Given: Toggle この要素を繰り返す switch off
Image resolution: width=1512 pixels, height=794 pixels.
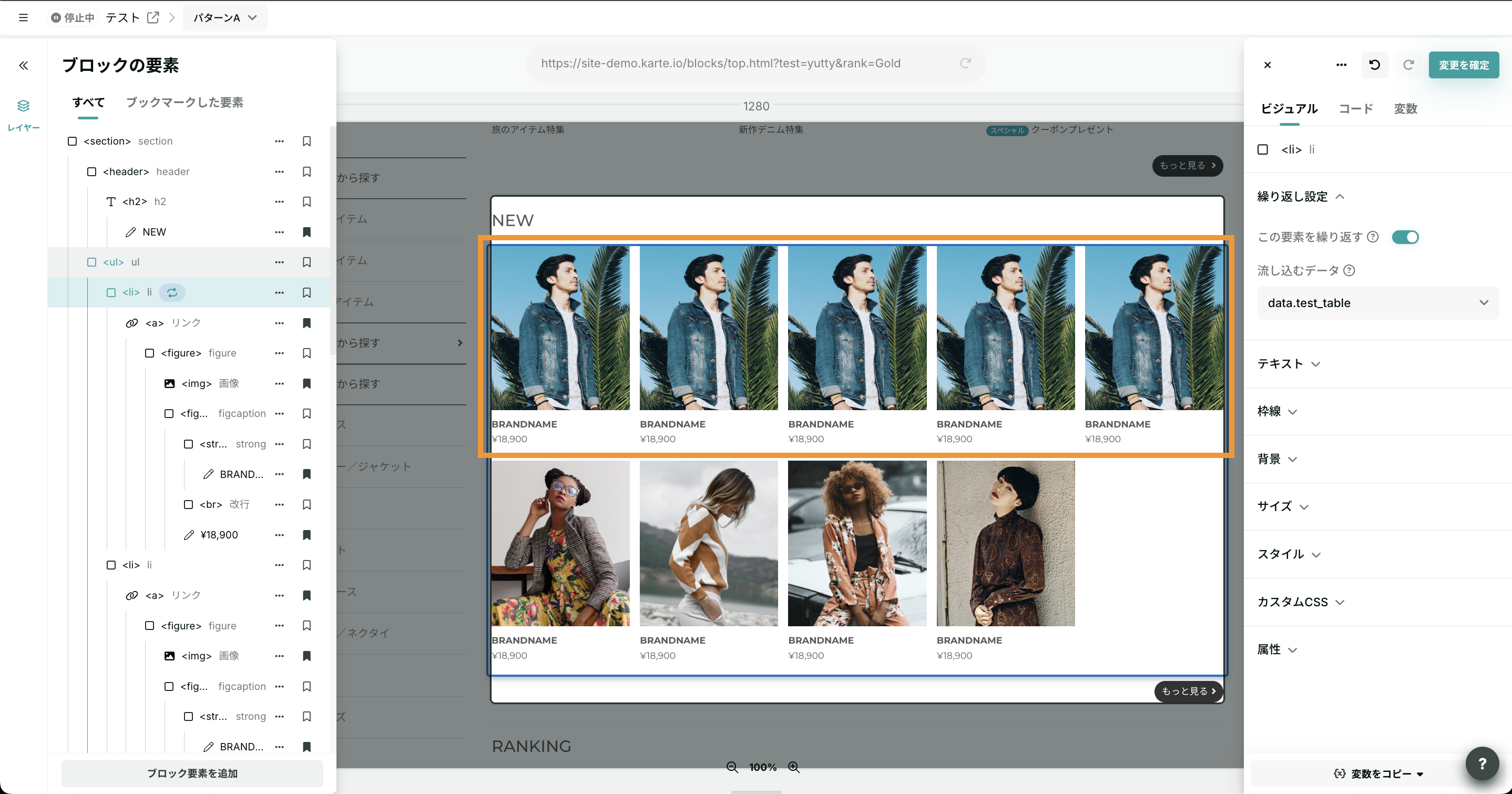Looking at the screenshot, I should [1405, 237].
